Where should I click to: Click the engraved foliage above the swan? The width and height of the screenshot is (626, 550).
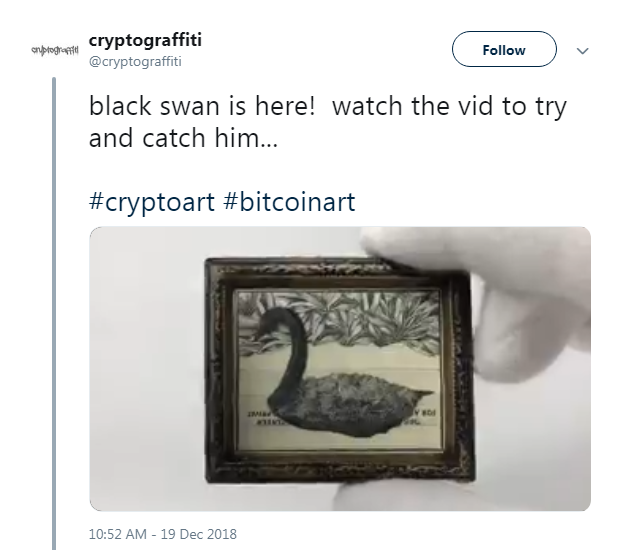(351, 317)
